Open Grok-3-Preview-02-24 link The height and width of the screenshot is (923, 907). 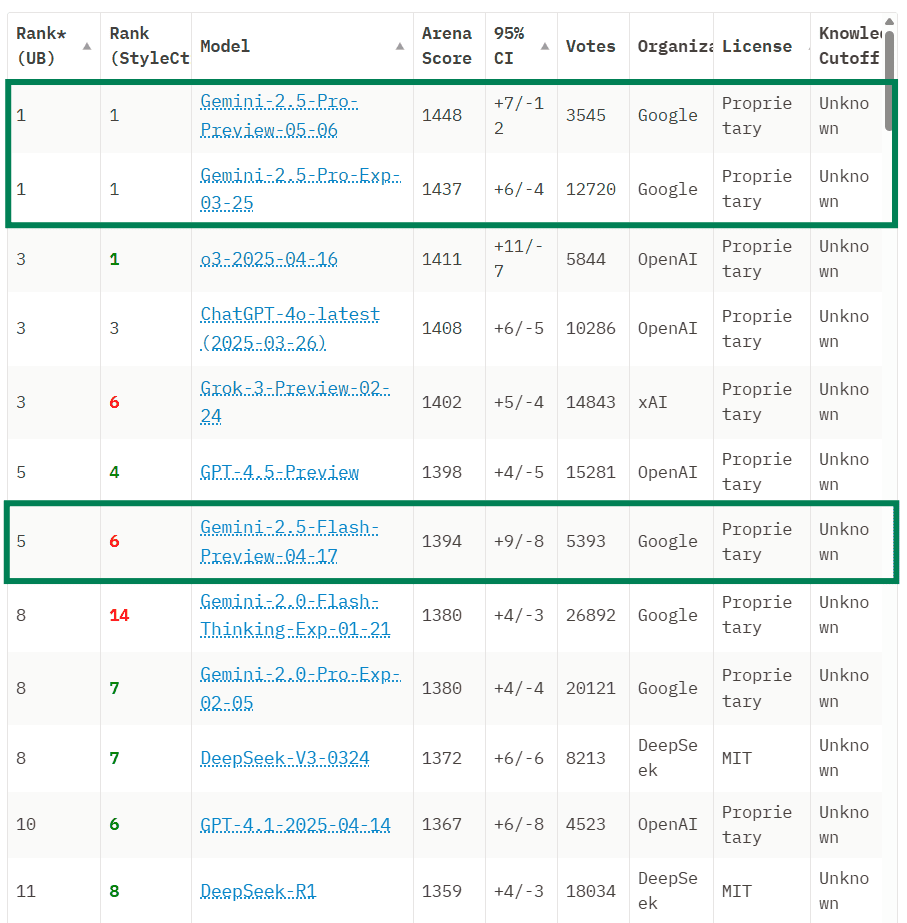coord(295,402)
